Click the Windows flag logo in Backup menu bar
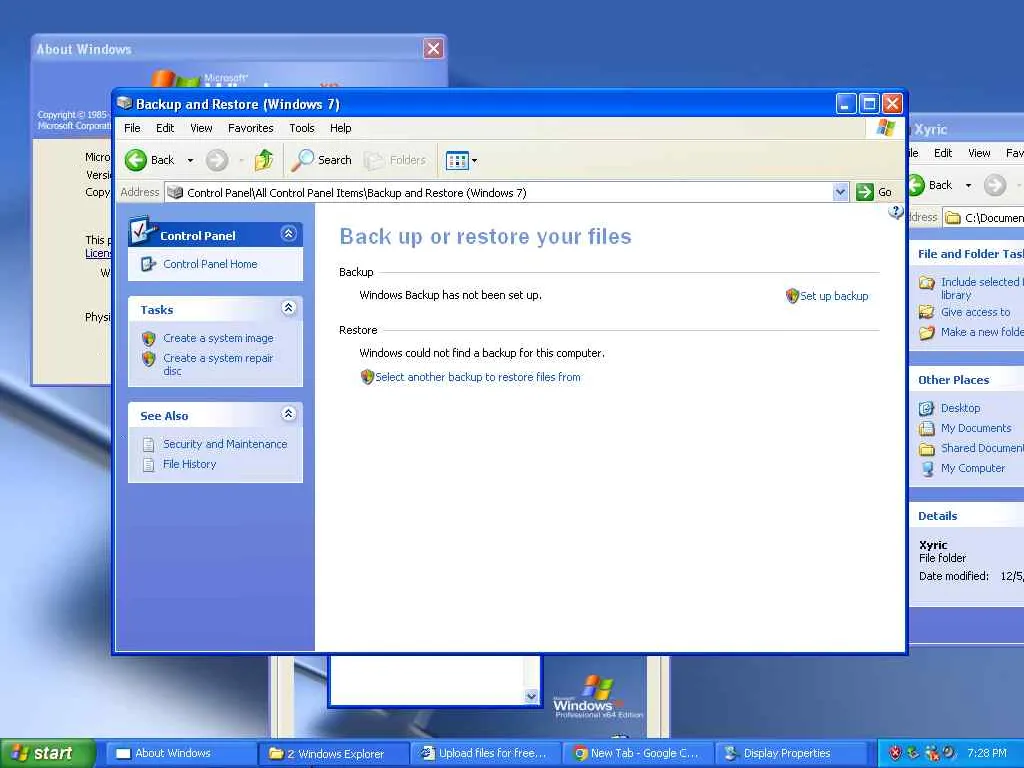Viewport: 1024px width, 768px height. [886, 127]
